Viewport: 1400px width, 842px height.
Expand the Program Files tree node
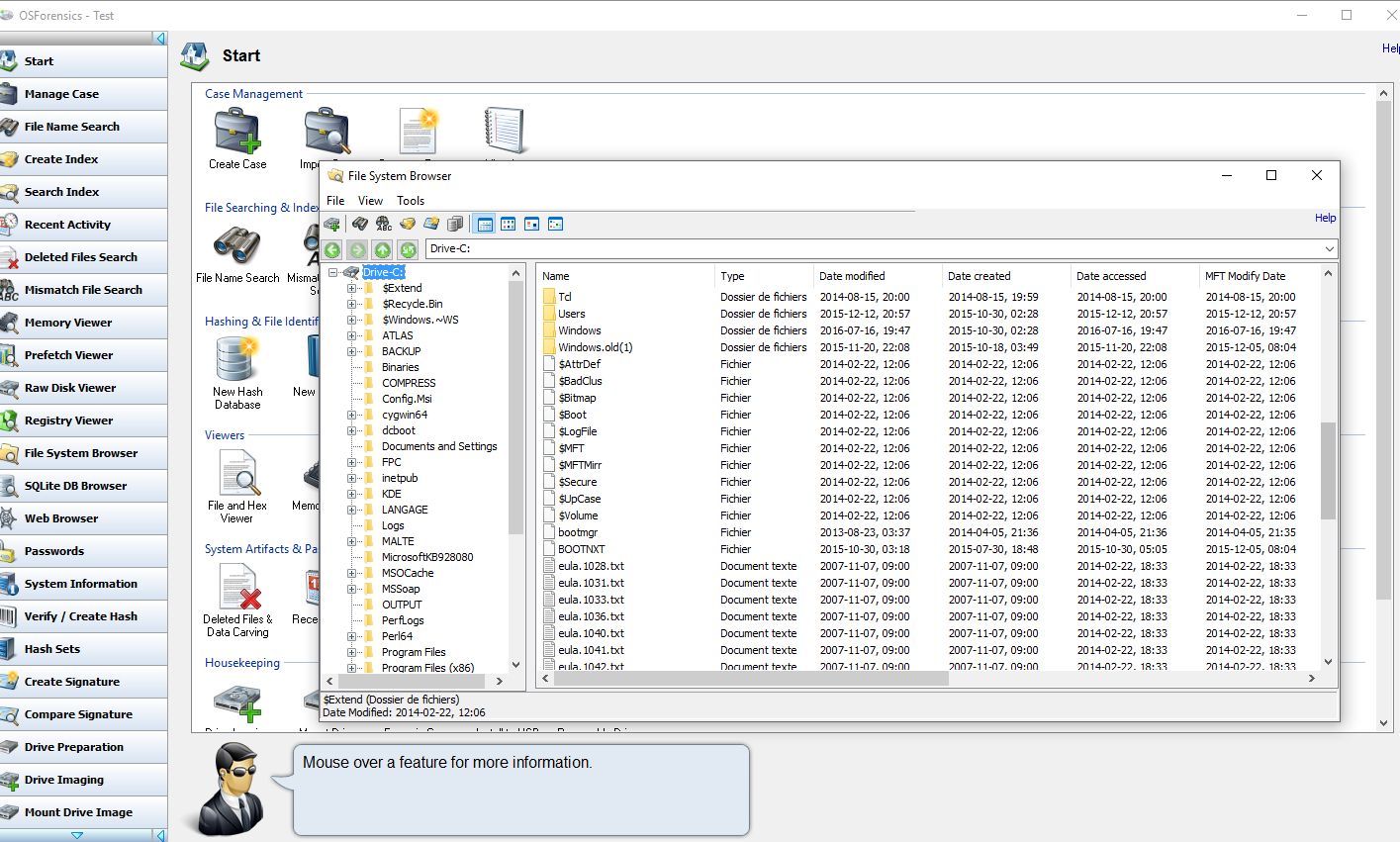351,653
